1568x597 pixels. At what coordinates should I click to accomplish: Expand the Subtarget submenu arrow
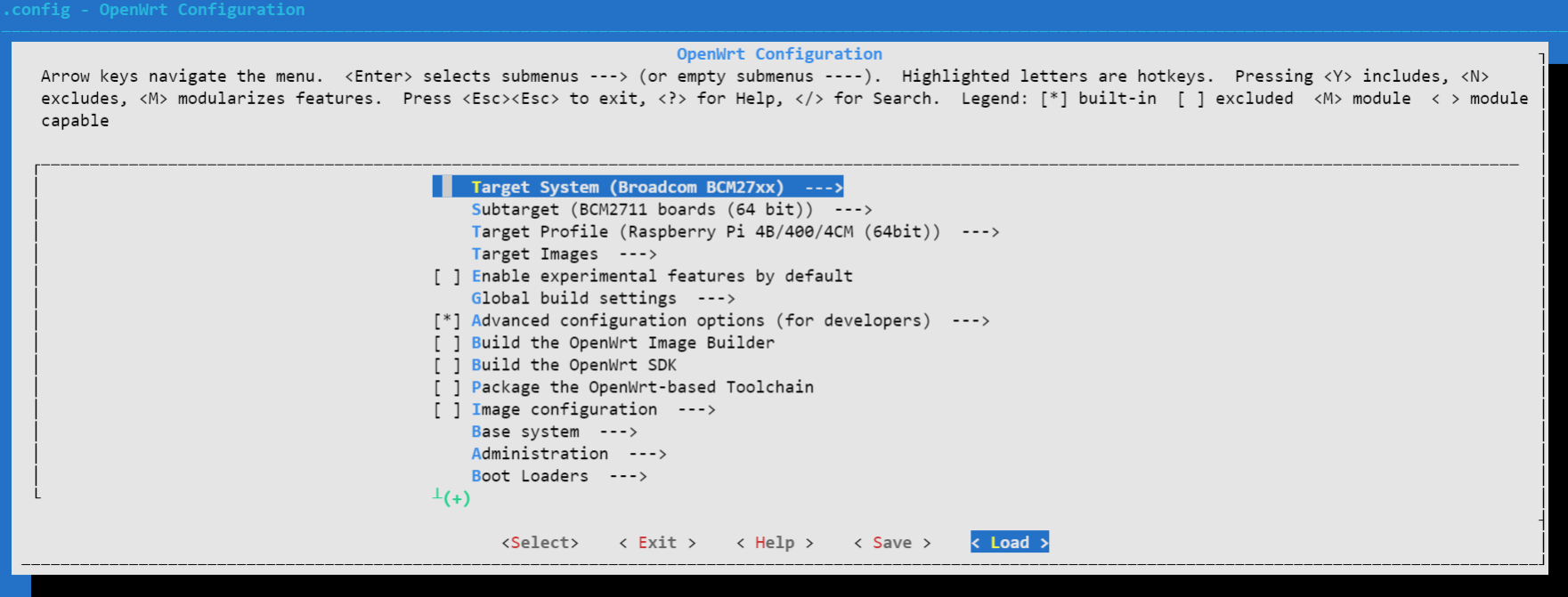pos(853,210)
